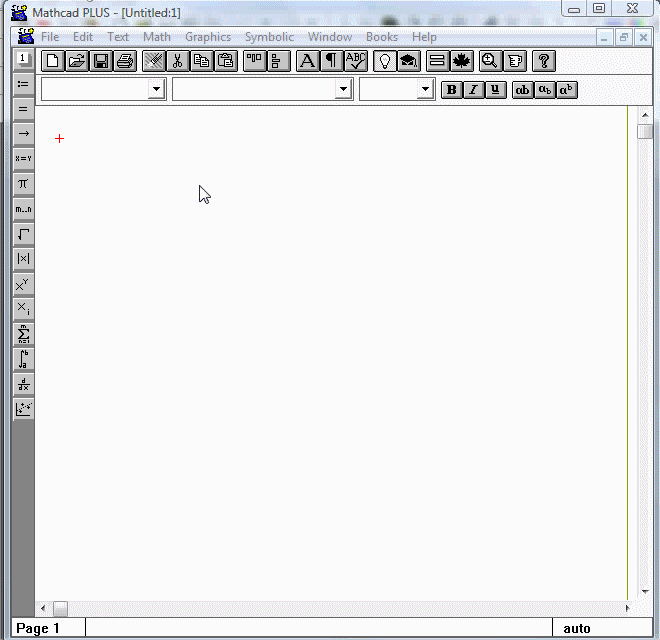Image resolution: width=660 pixels, height=640 pixels.
Task: Toggle Bold text formatting
Action: pos(451,90)
